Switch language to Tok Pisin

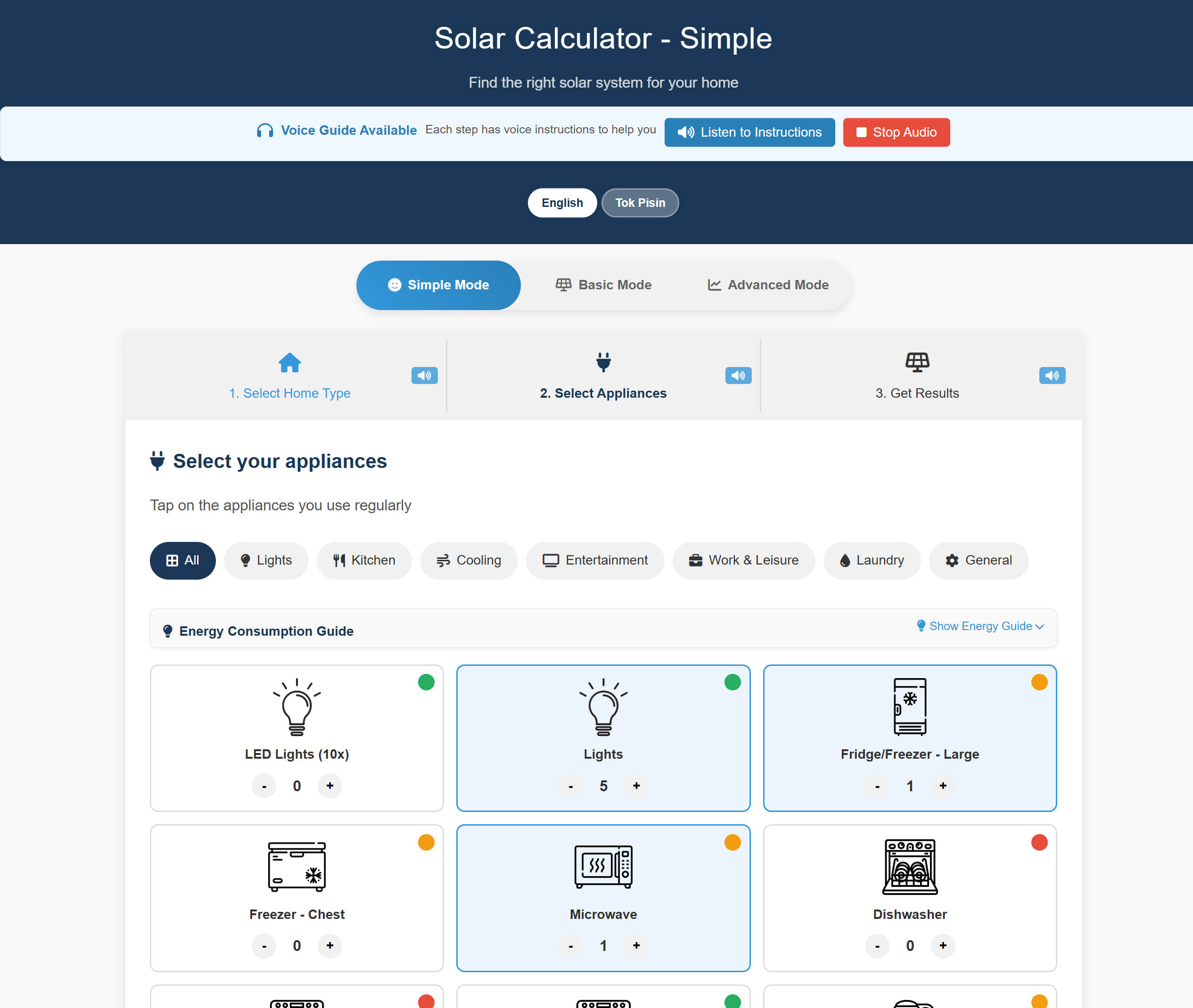coord(640,203)
